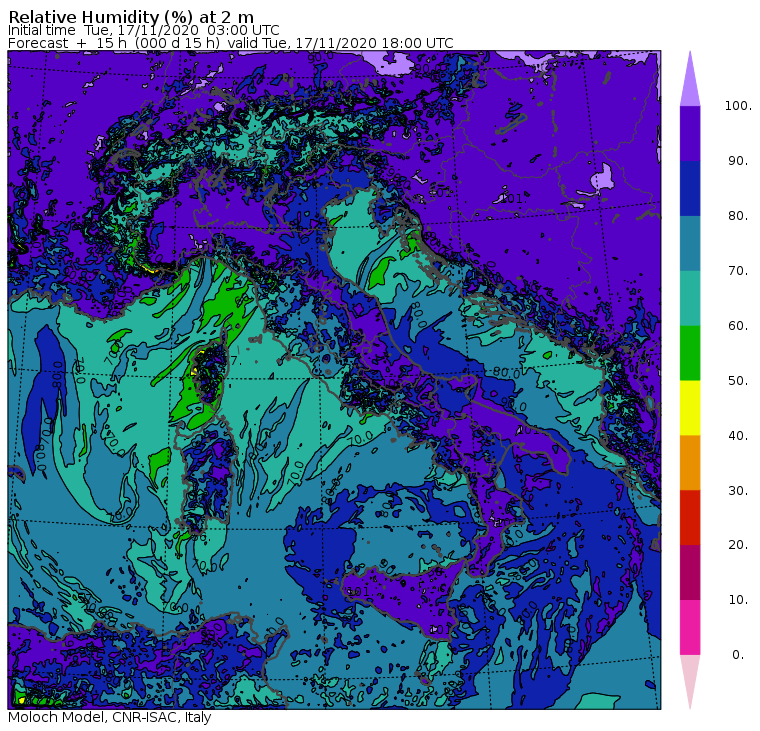Click the '50.' label on the colorbar
This screenshot has height=731, width=760.
[x=738, y=381]
